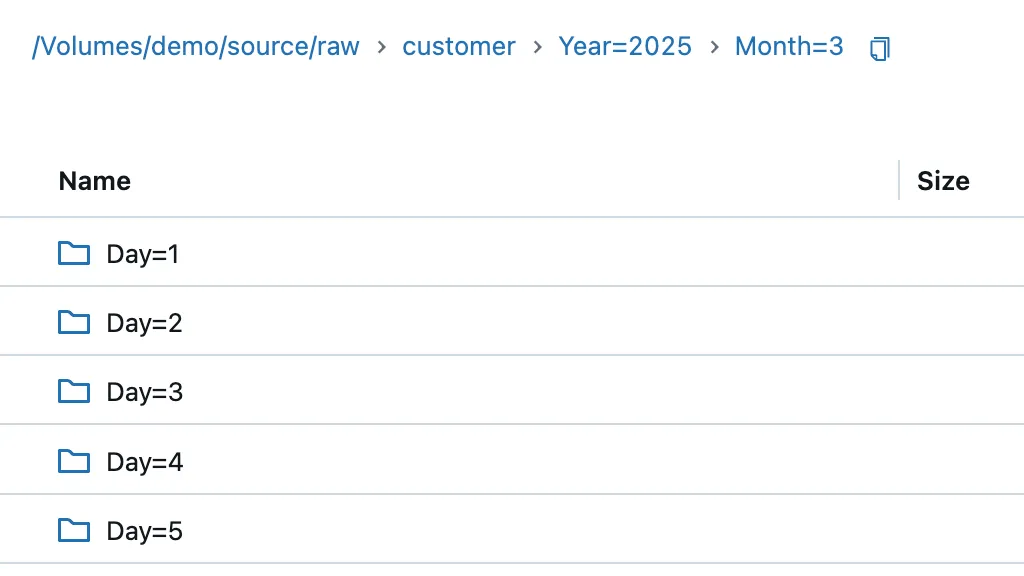Click the column divider before Size
Image resolution: width=1024 pixels, height=576 pixels.
pyautogui.click(x=899, y=180)
